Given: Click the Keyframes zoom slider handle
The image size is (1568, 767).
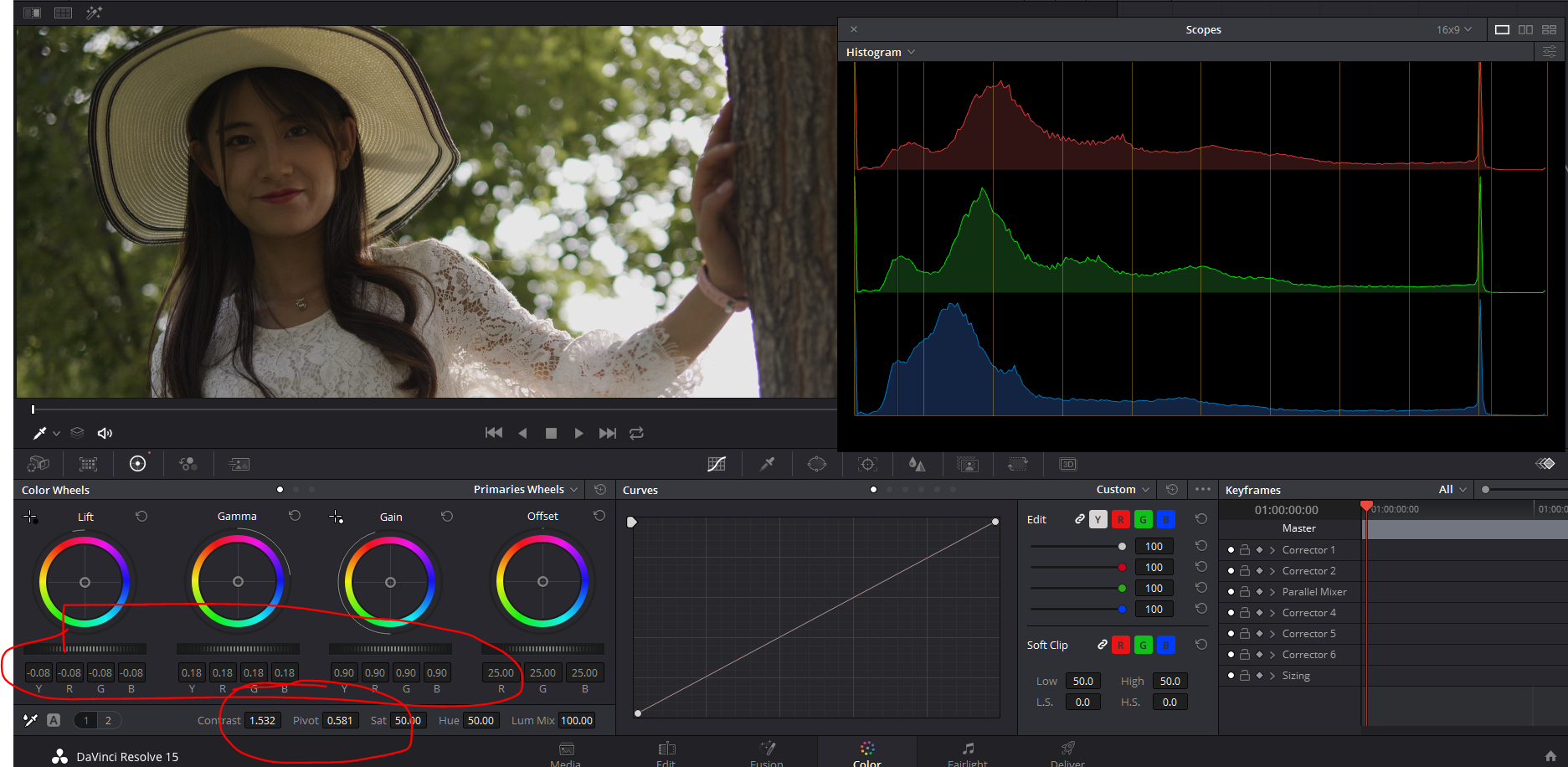Looking at the screenshot, I should [1485, 489].
